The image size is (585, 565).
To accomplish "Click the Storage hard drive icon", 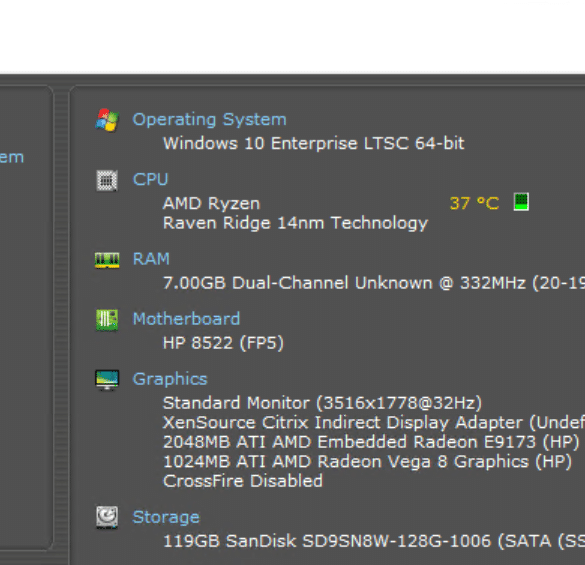I will click(x=107, y=517).
